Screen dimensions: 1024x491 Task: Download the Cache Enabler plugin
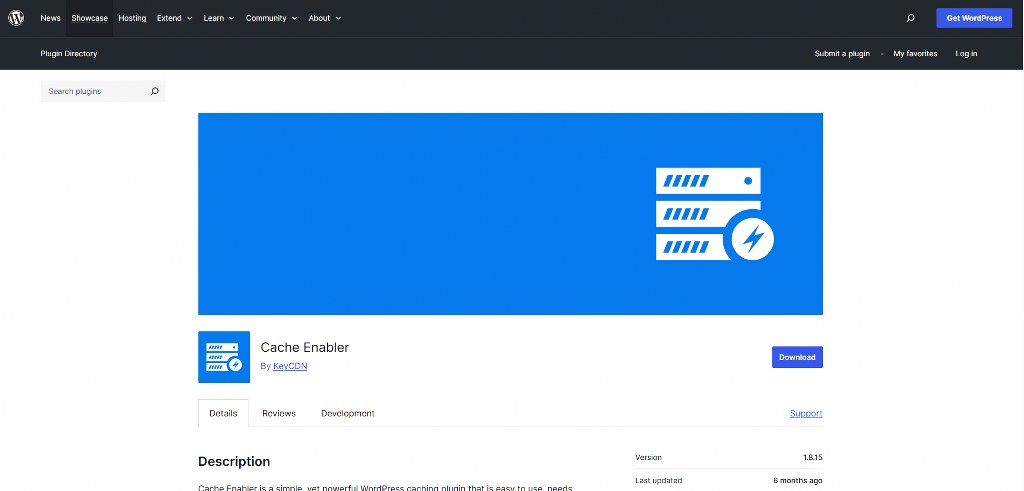click(797, 357)
